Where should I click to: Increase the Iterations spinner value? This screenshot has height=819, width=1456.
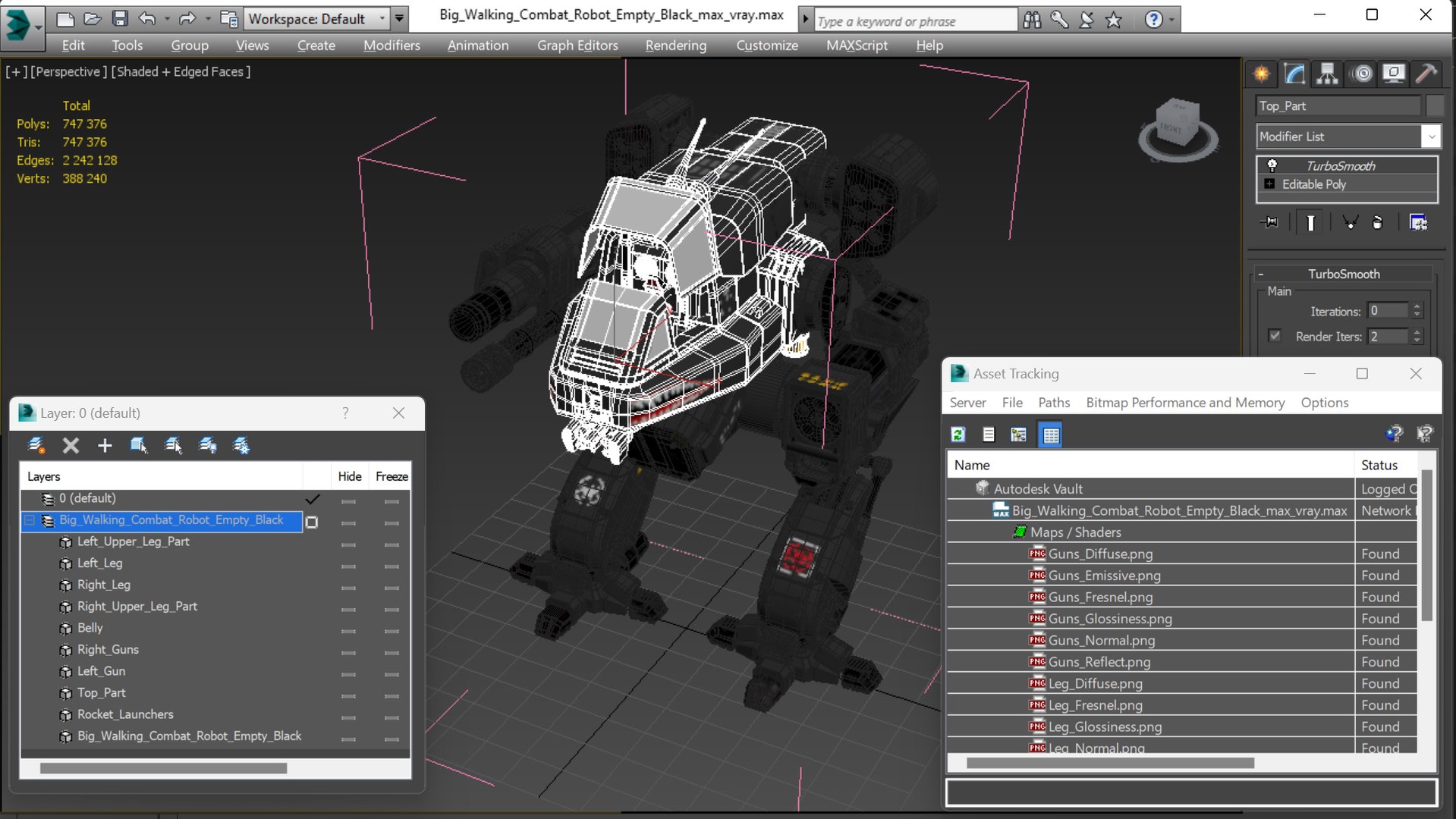[1417, 306]
